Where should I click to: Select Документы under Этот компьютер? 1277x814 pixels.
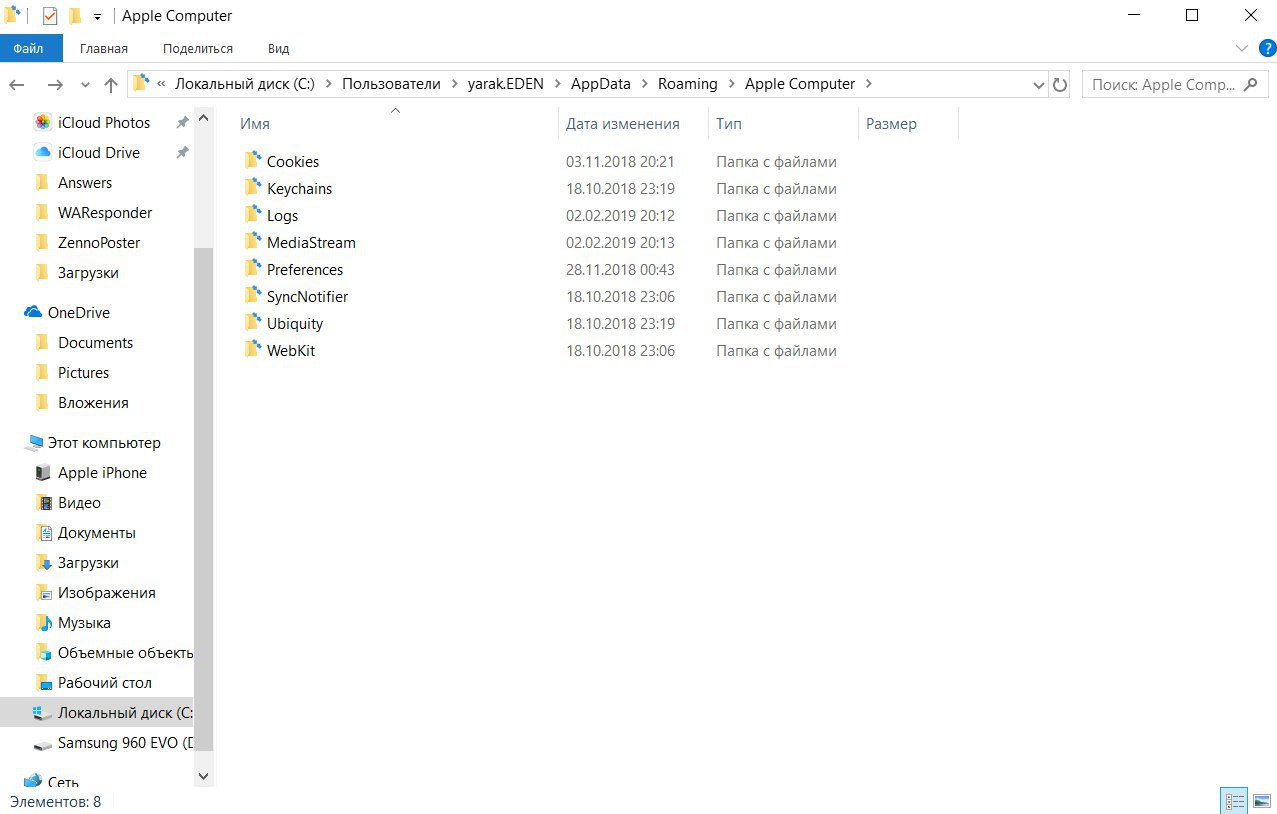click(x=96, y=532)
